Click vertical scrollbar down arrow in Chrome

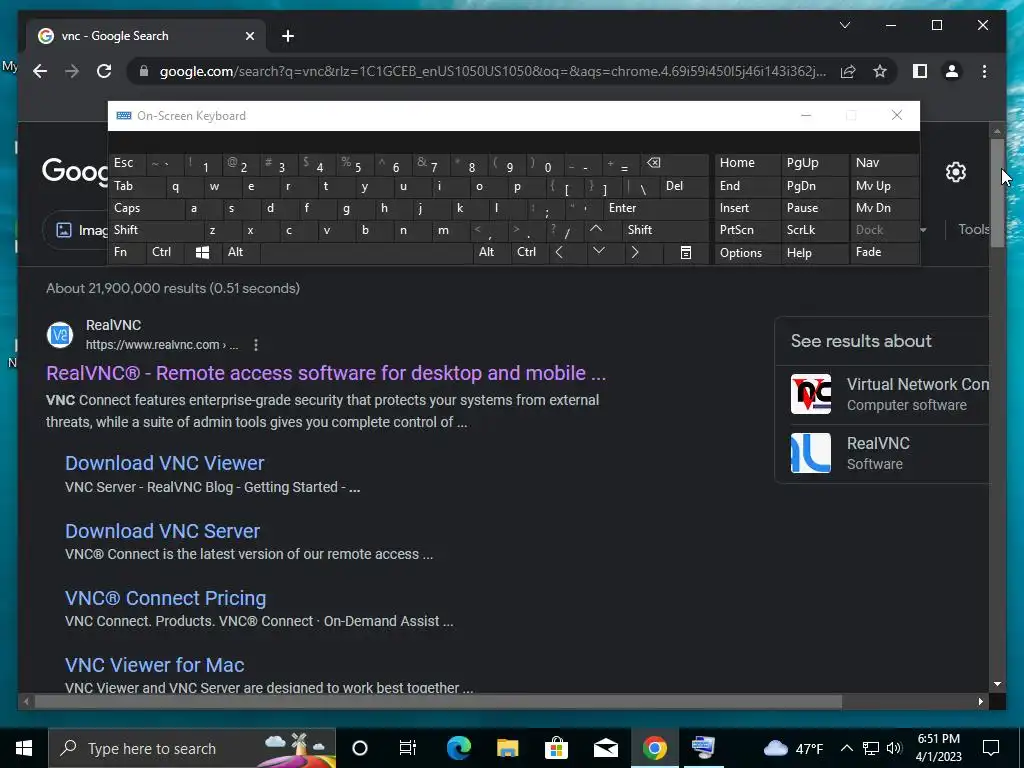click(997, 684)
